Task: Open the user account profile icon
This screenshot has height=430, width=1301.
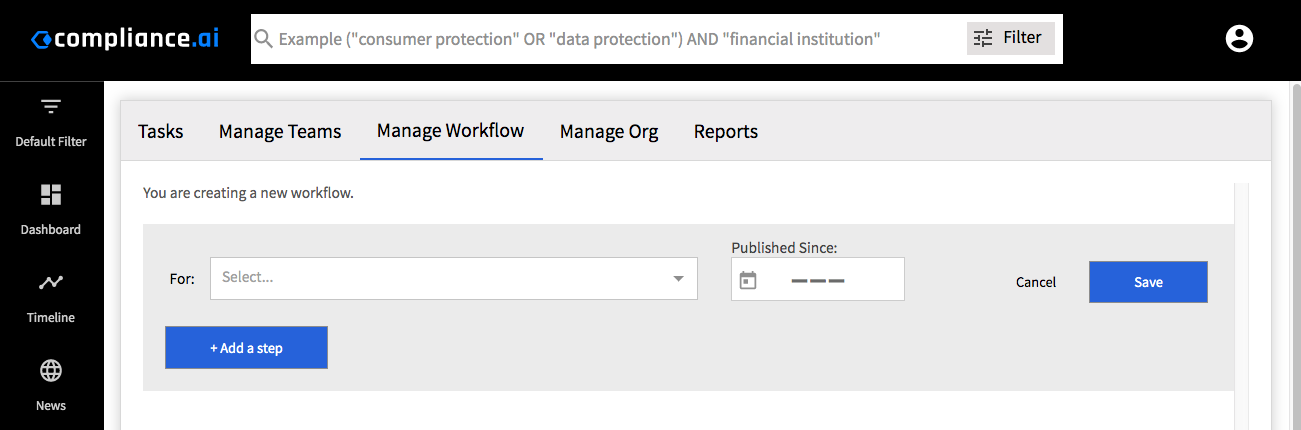Action: coord(1239,39)
